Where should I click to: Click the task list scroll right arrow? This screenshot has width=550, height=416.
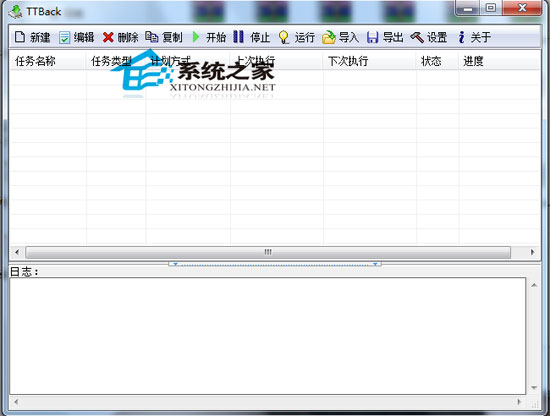click(x=532, y=252)
